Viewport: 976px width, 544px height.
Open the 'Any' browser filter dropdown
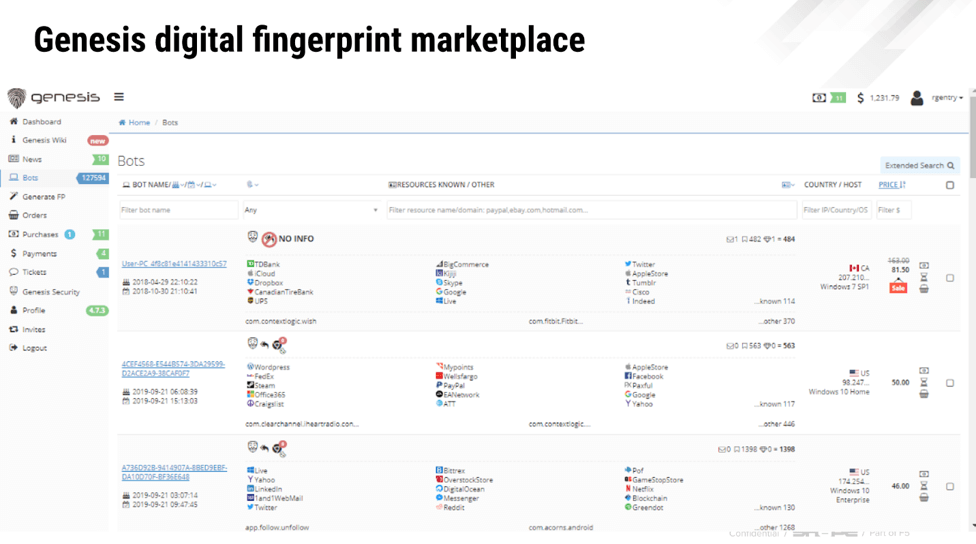[x=311, y=210]
